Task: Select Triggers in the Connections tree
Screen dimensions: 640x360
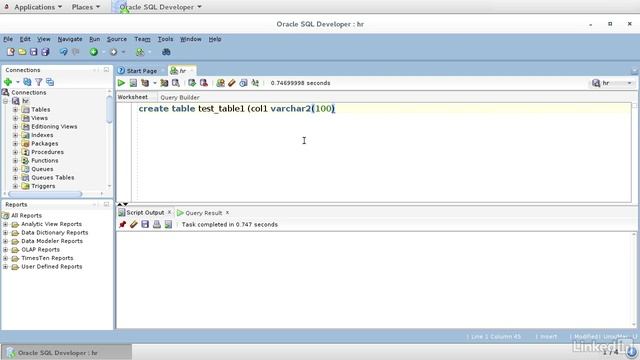Action: coord(43,186)
